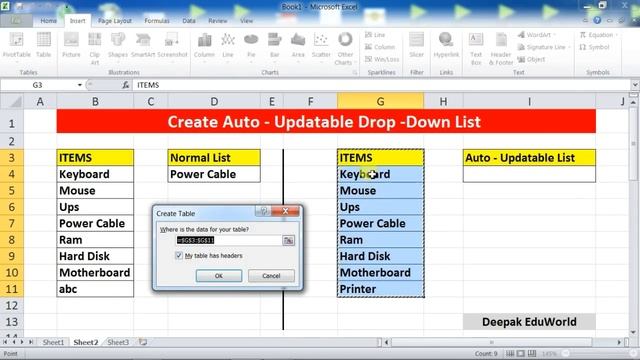Insert a Column chart
The image size is (640, 360).
(204, 46)
